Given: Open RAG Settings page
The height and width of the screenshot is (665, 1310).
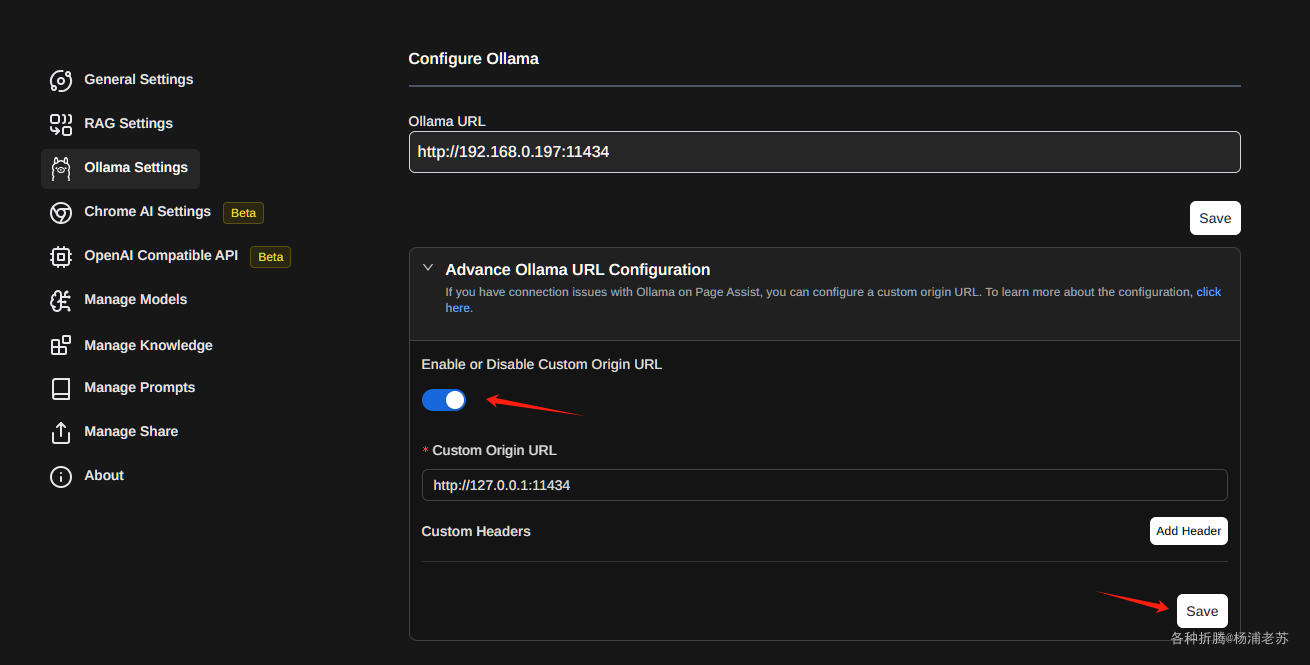Looking at the screenshot, I should [128, 124].
